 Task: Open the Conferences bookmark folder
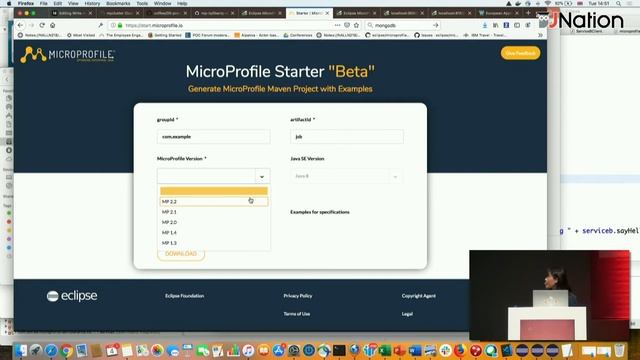tap(298, 35)
